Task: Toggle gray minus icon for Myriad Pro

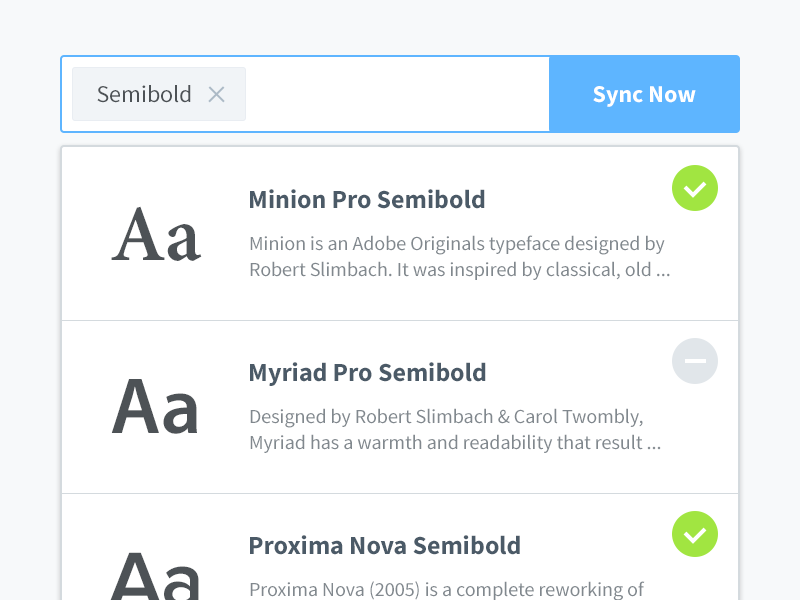Action: point(694,361)
